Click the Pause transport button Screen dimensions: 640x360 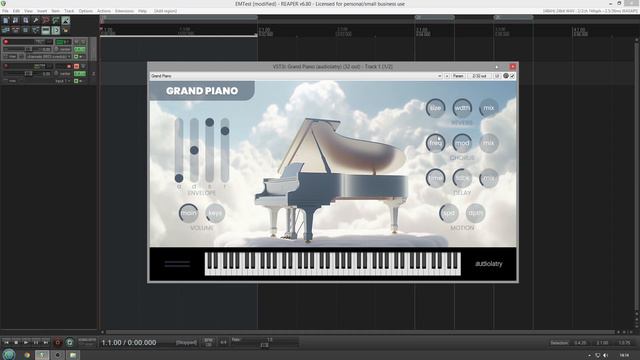click(x=36, y=342)
